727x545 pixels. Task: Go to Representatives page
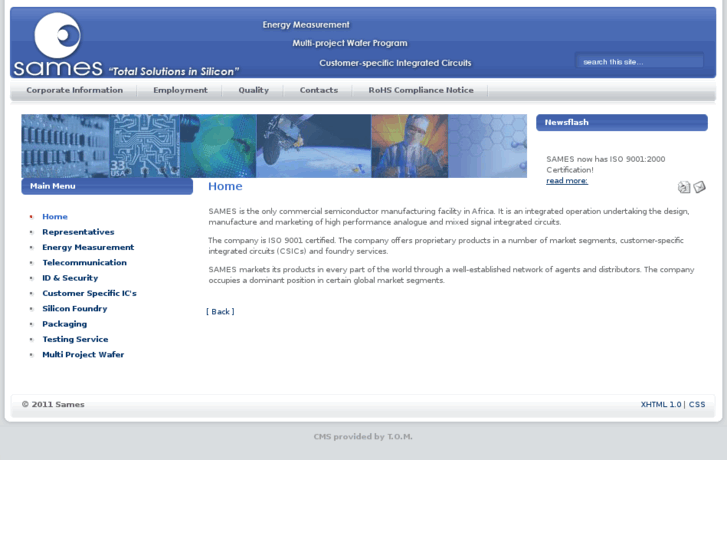click(x=78, y=232)
